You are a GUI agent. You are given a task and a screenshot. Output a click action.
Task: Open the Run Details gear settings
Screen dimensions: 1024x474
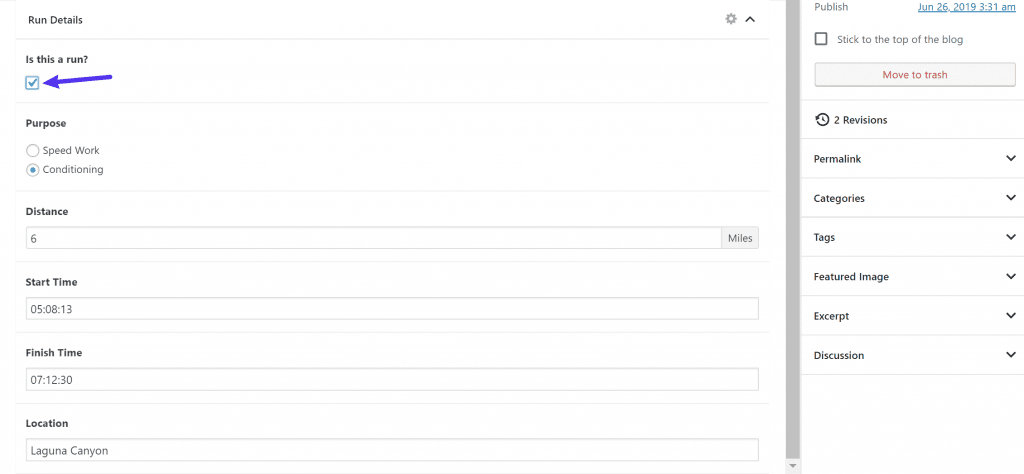pyautogui.click(x=731, y=19)
